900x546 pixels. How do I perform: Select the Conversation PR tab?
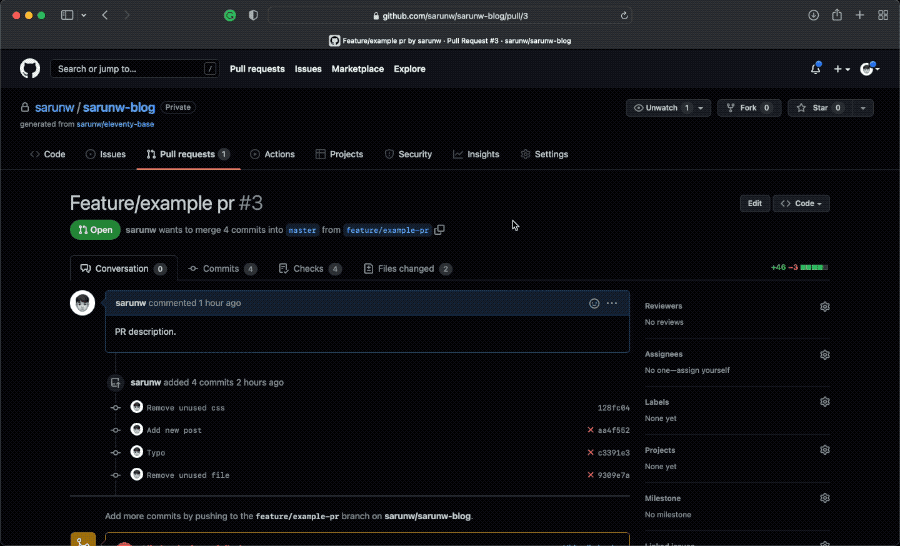click(123, 269)
